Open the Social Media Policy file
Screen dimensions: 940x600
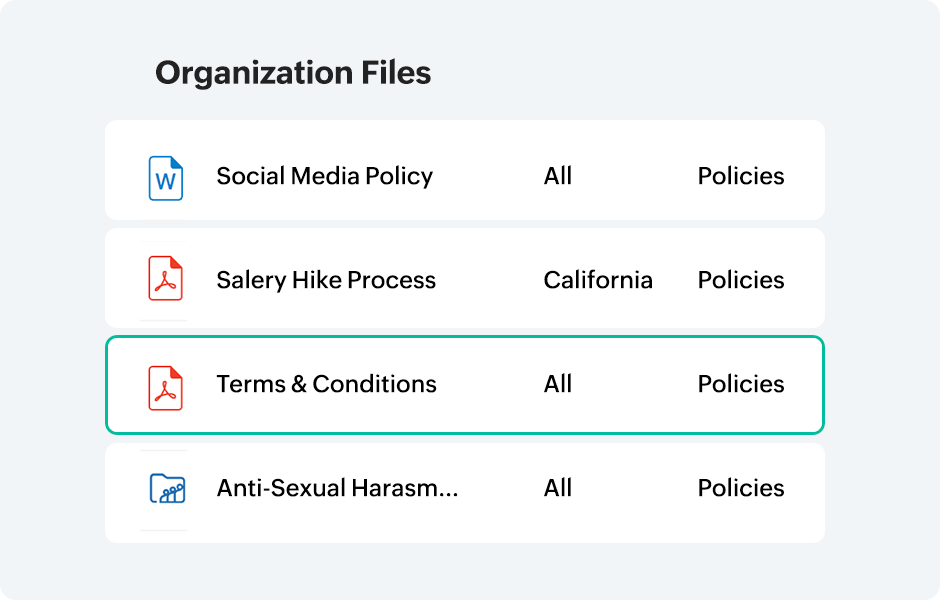pos(324,176)
